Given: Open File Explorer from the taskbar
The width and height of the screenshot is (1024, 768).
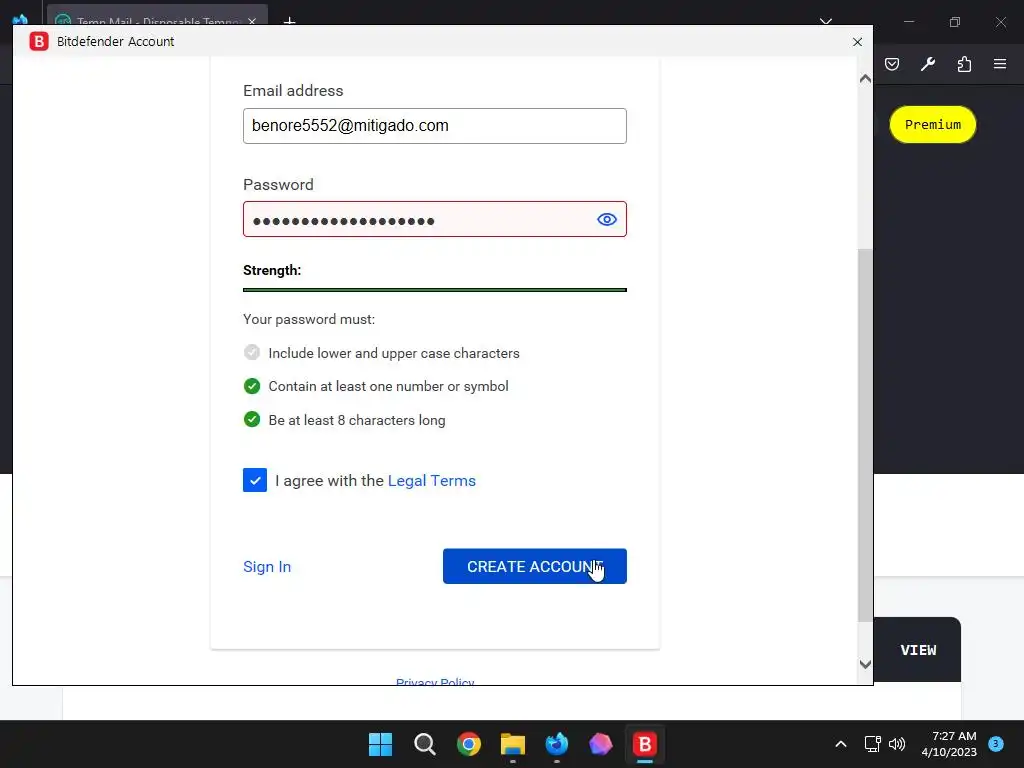Looking at the screenshot, I should point(513,744).
